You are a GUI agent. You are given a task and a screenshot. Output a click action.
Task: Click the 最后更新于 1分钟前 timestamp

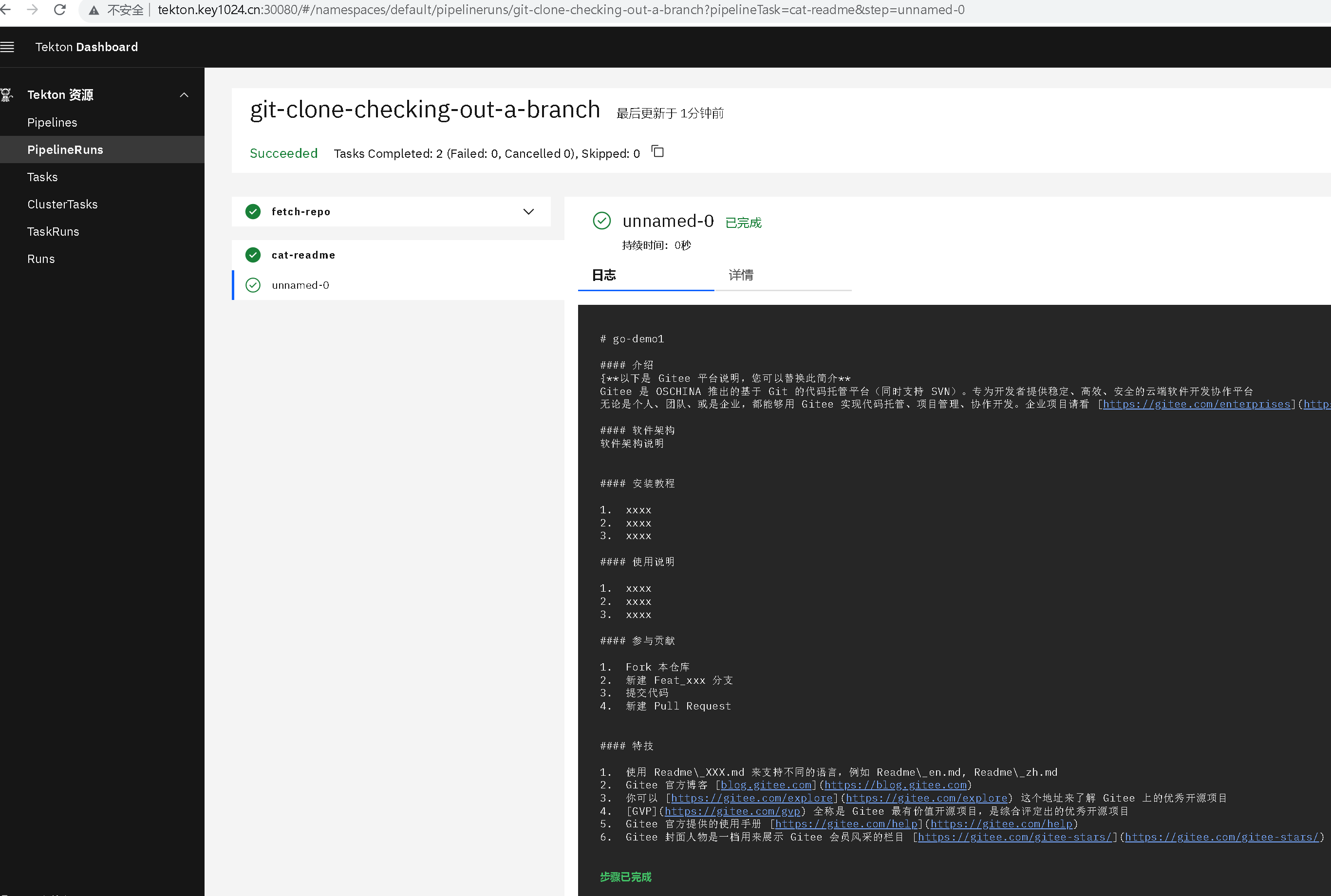pyautogui.click(x=670, y=113)
